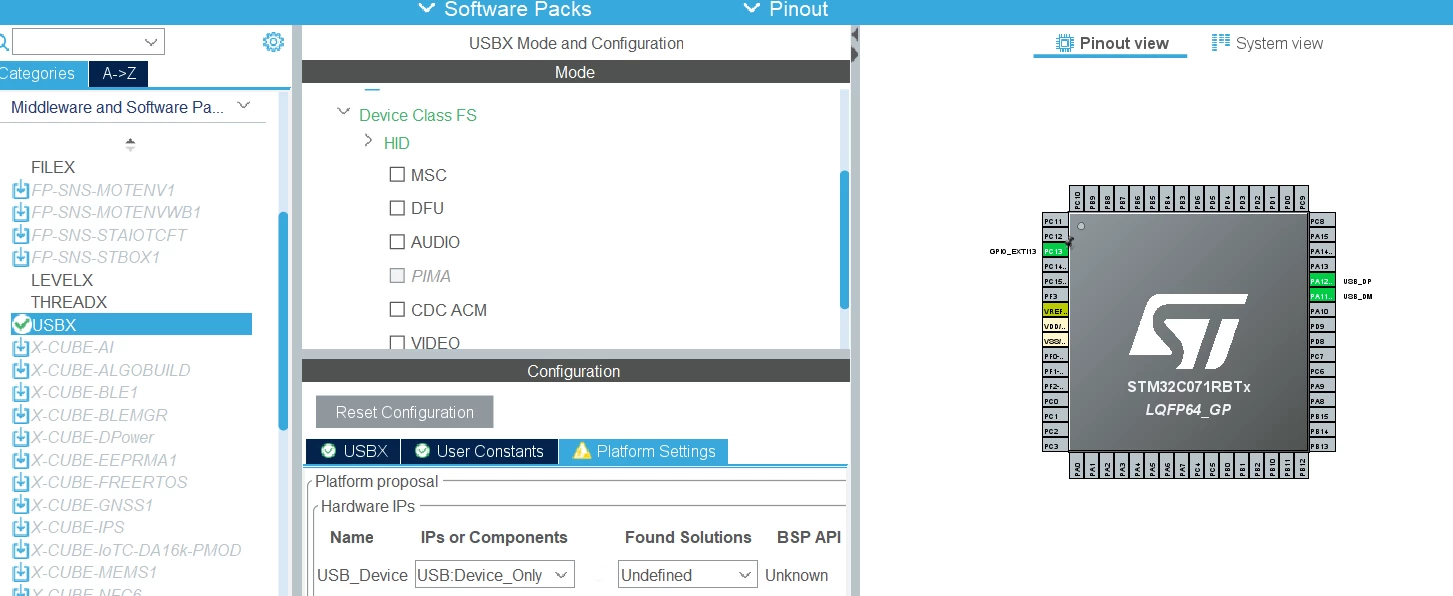
Task: Click the category search input field
Action: 88,42
